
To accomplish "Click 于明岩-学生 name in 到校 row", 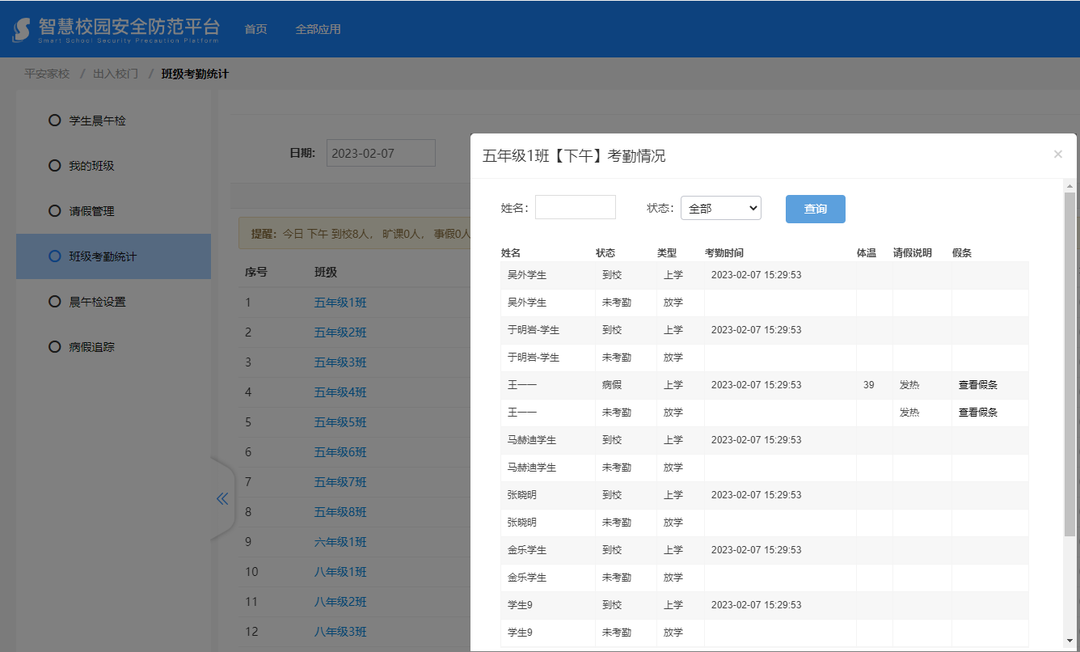I will point(533,330).
